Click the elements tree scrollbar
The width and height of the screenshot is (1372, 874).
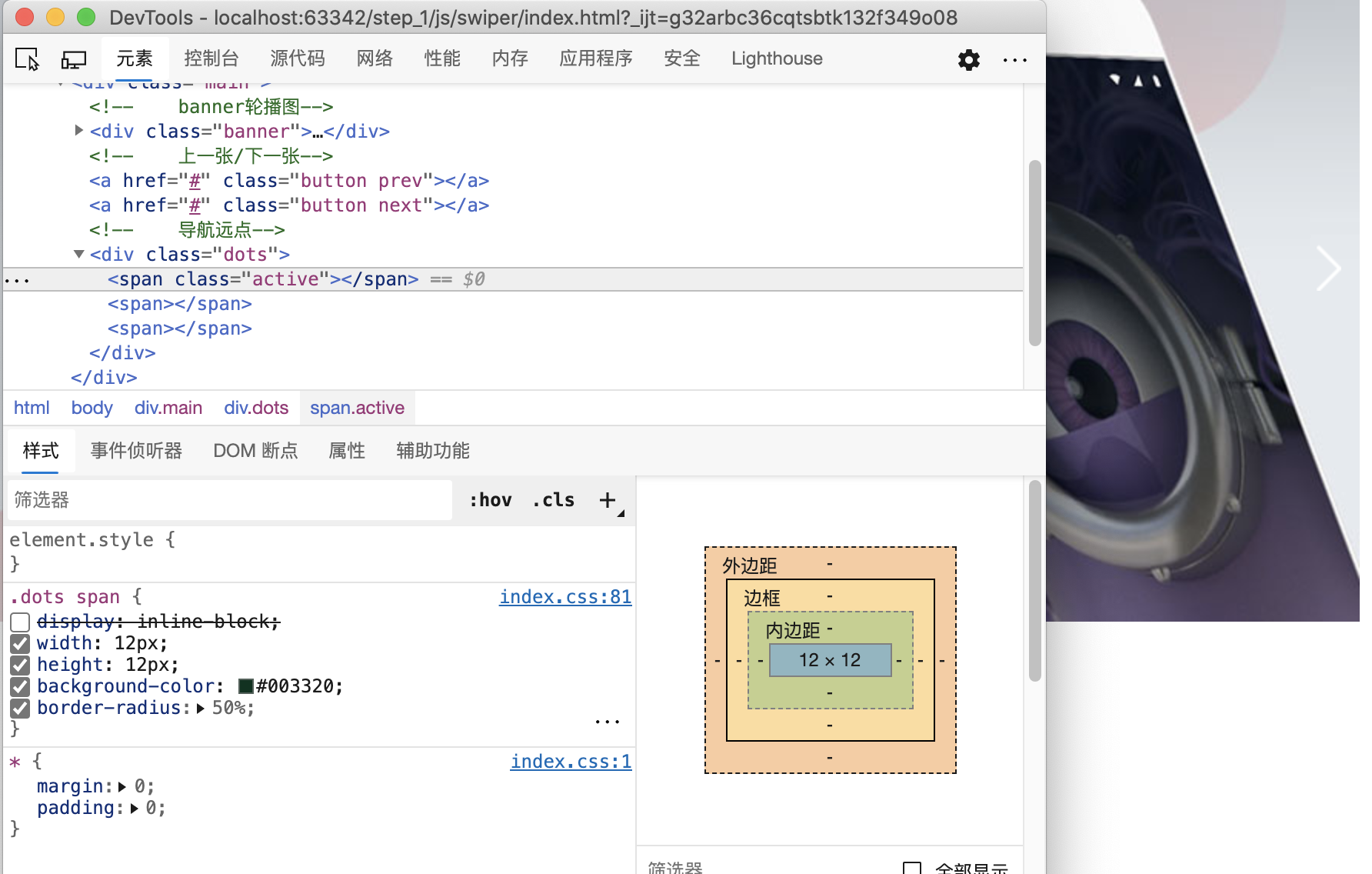pos(1034,254)
